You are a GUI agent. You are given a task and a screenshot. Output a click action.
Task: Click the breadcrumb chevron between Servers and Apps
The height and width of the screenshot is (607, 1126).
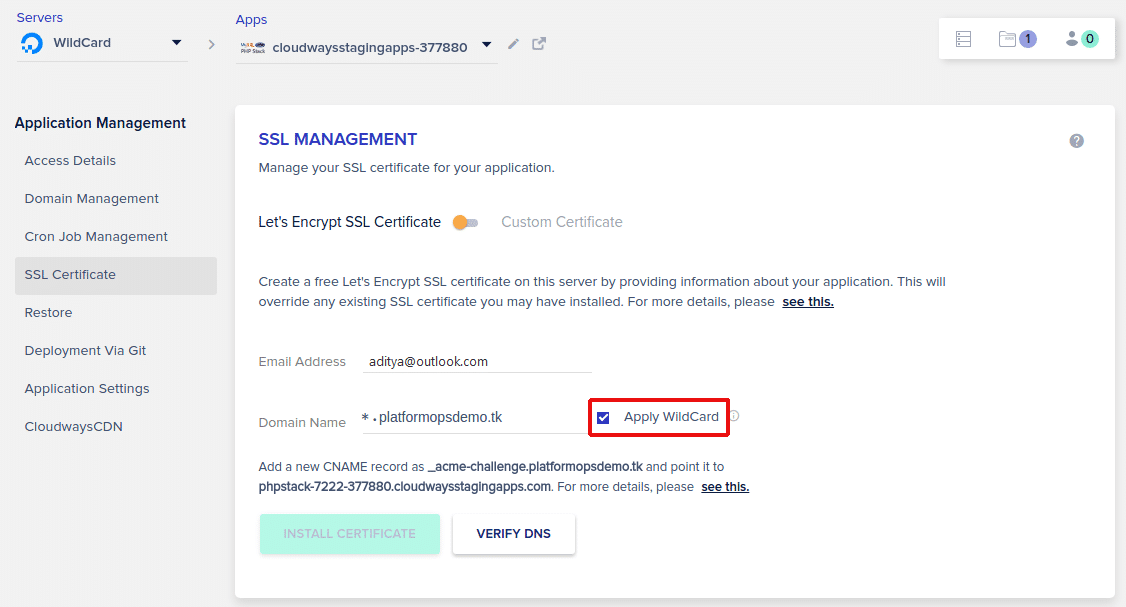[211, 45]
